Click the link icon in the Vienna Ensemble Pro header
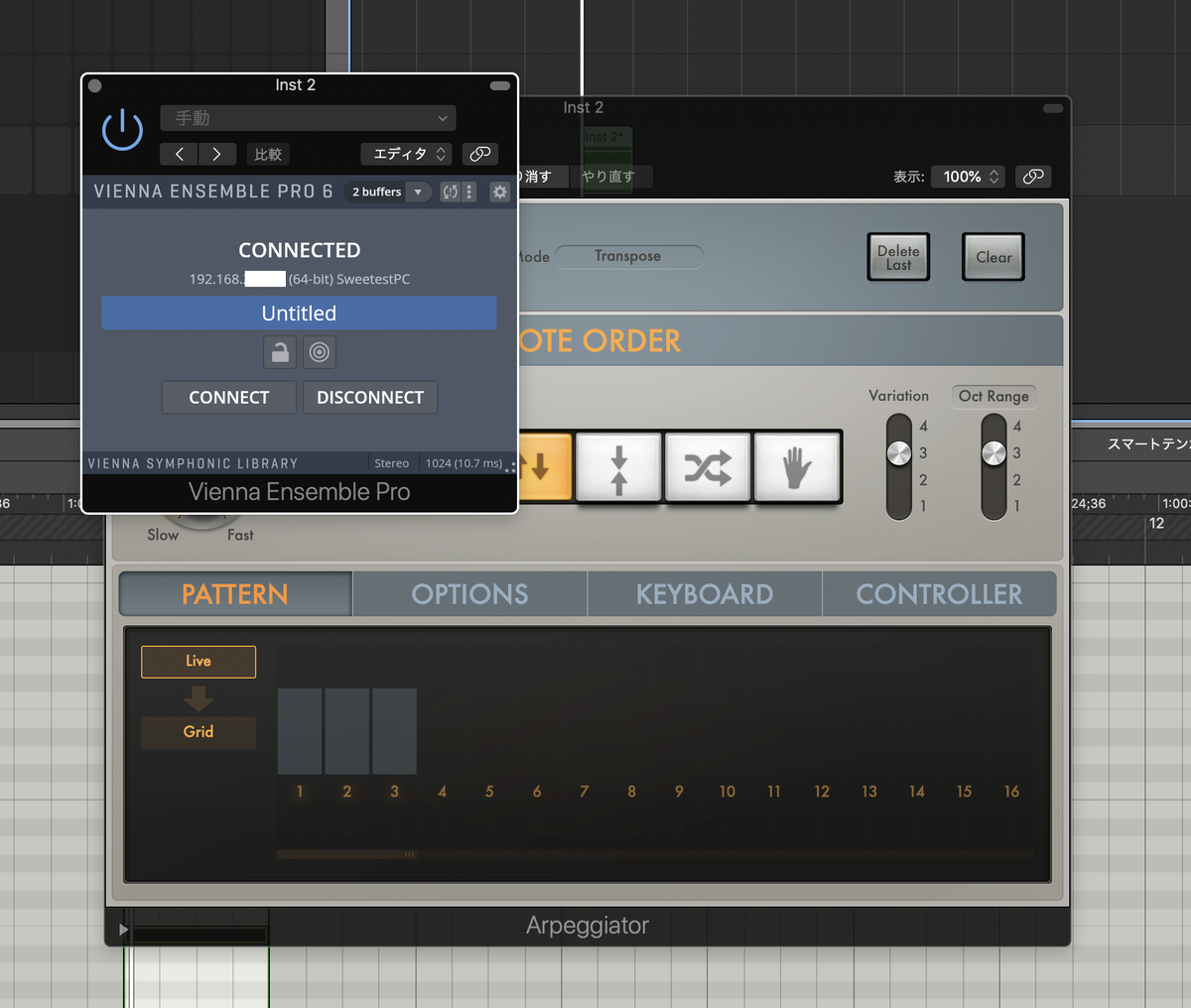Image resolution: width=1191 pixels, height=1008 pixels. pos(480,154)
